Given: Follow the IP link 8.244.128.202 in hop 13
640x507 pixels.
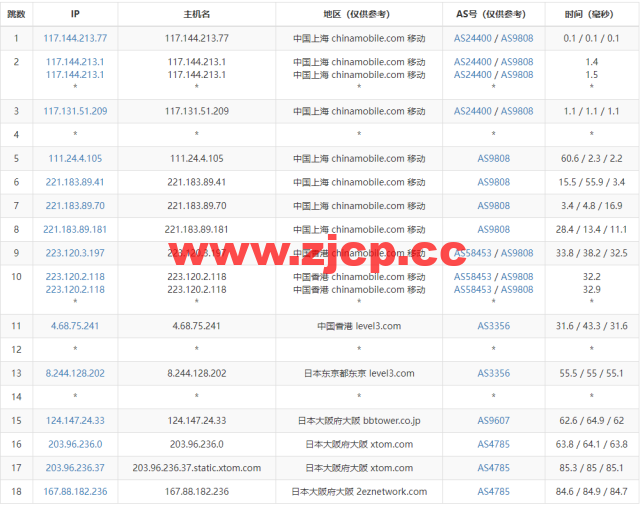Looking at the screenshot, I should pos(75,373).
